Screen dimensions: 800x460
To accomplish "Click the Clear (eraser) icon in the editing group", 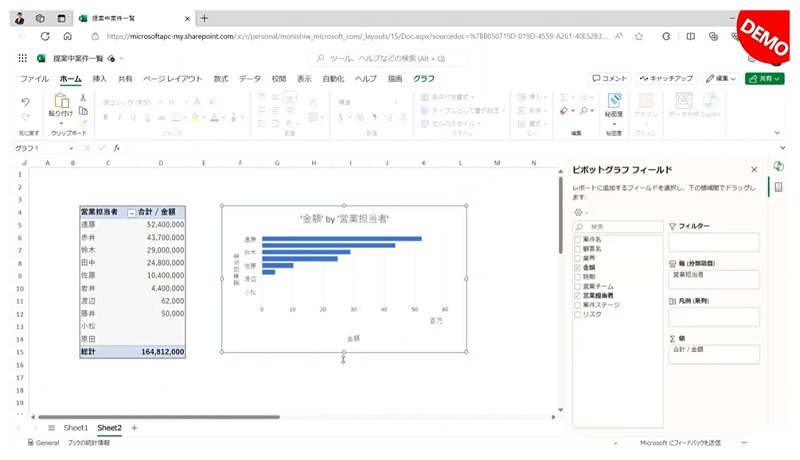I will [x=564, y=111].
